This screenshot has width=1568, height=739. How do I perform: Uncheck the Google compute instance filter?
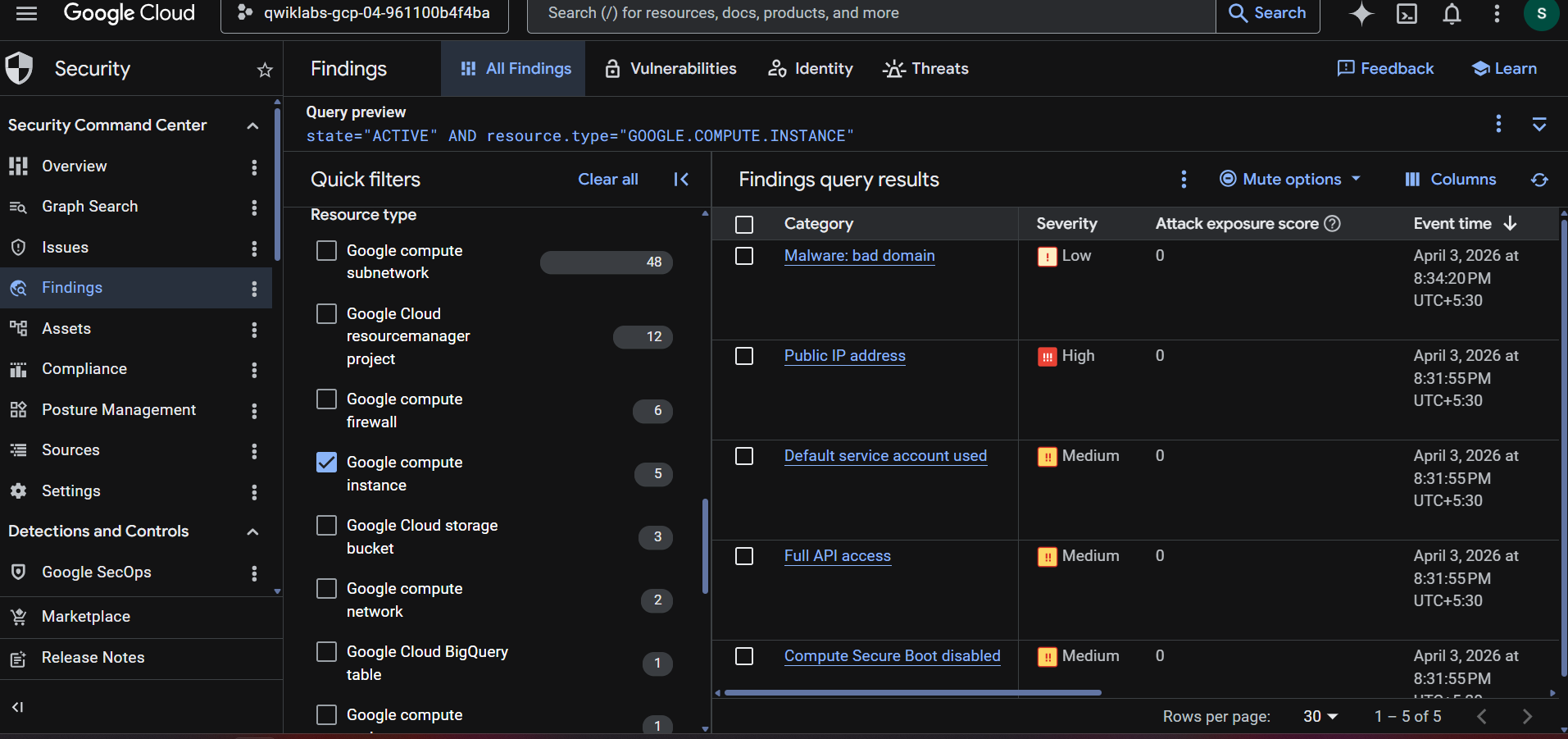[x=326, y=462]
